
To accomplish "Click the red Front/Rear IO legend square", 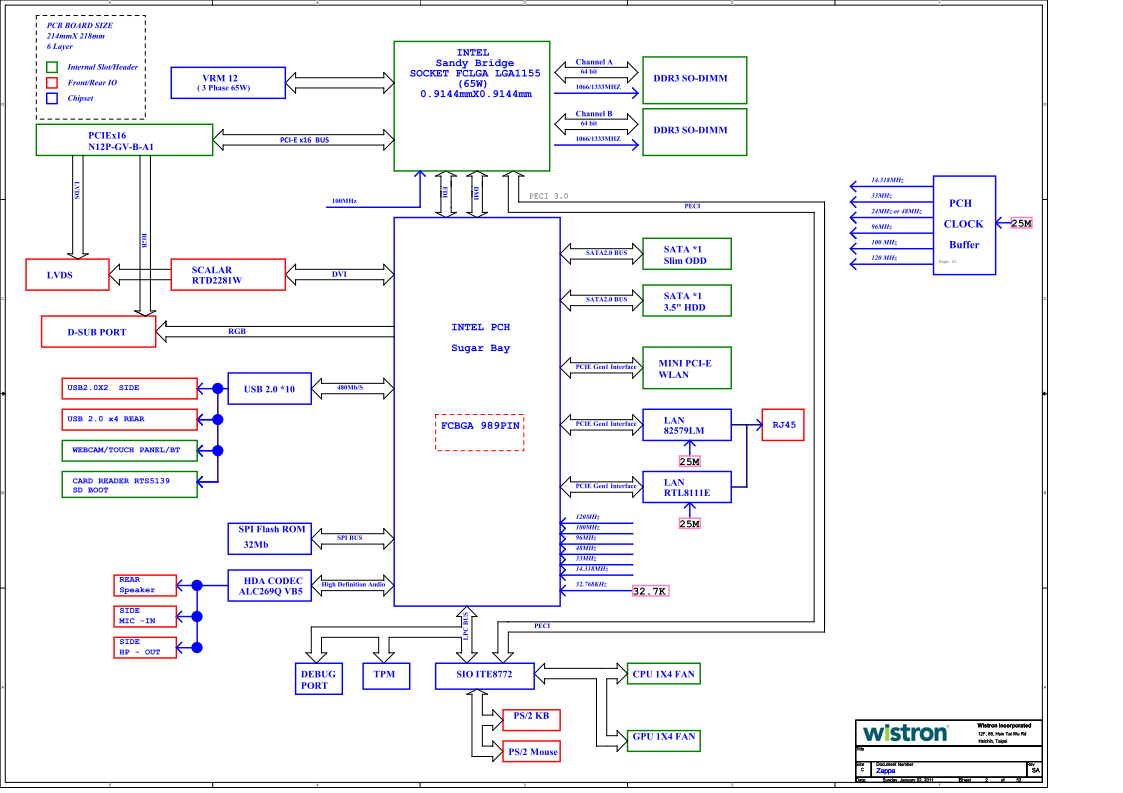I will [52, 82].
